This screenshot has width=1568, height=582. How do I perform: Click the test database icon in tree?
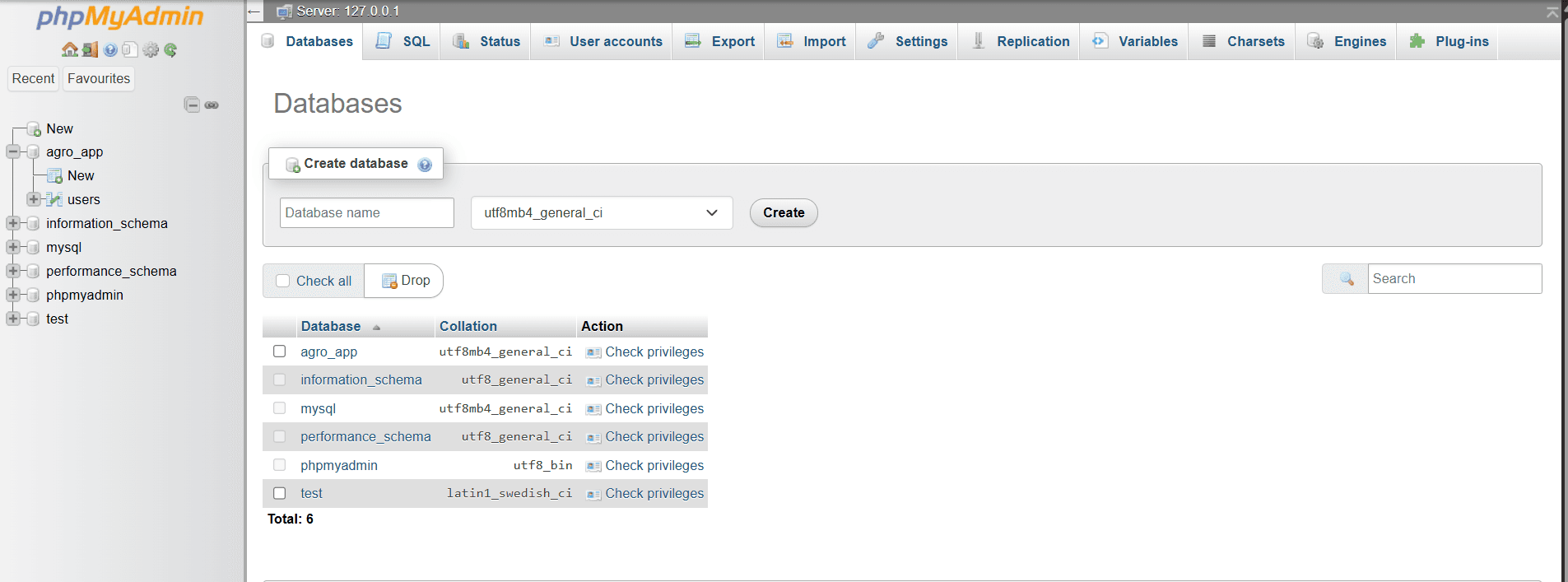click(34, 319)
